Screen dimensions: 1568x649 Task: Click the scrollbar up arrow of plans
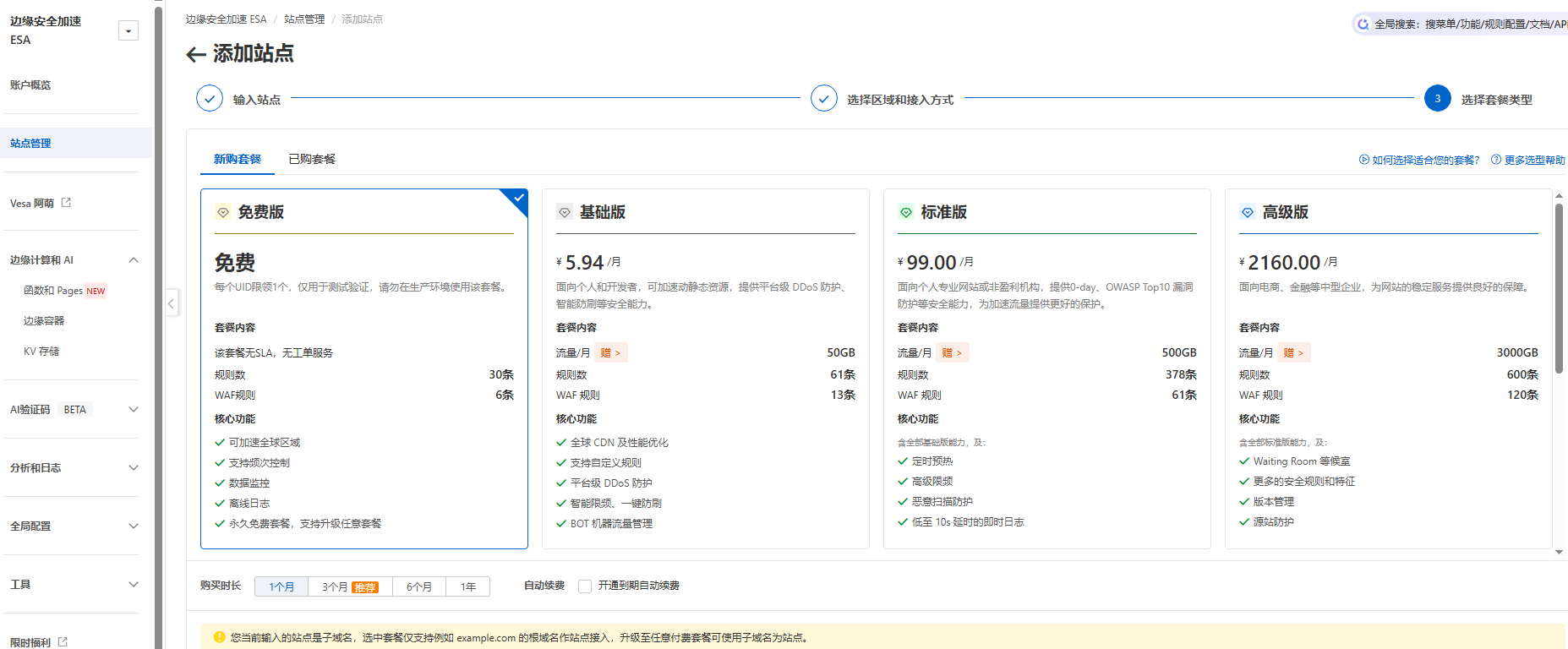tap(1560, 195)
